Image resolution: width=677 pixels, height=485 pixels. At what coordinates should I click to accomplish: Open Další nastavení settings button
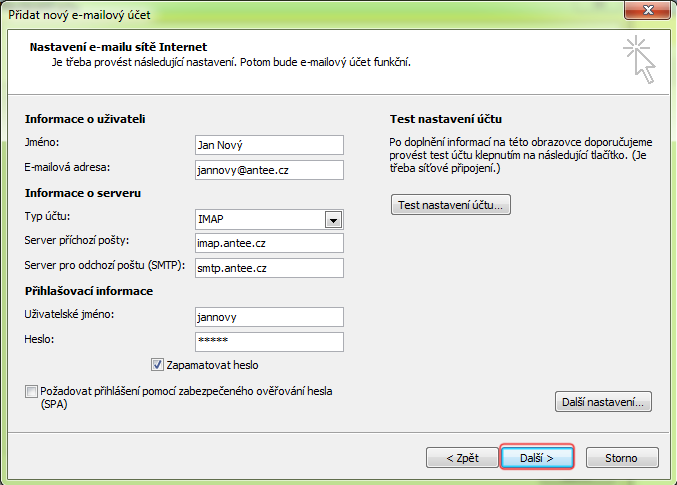click(x=602, y=402)
